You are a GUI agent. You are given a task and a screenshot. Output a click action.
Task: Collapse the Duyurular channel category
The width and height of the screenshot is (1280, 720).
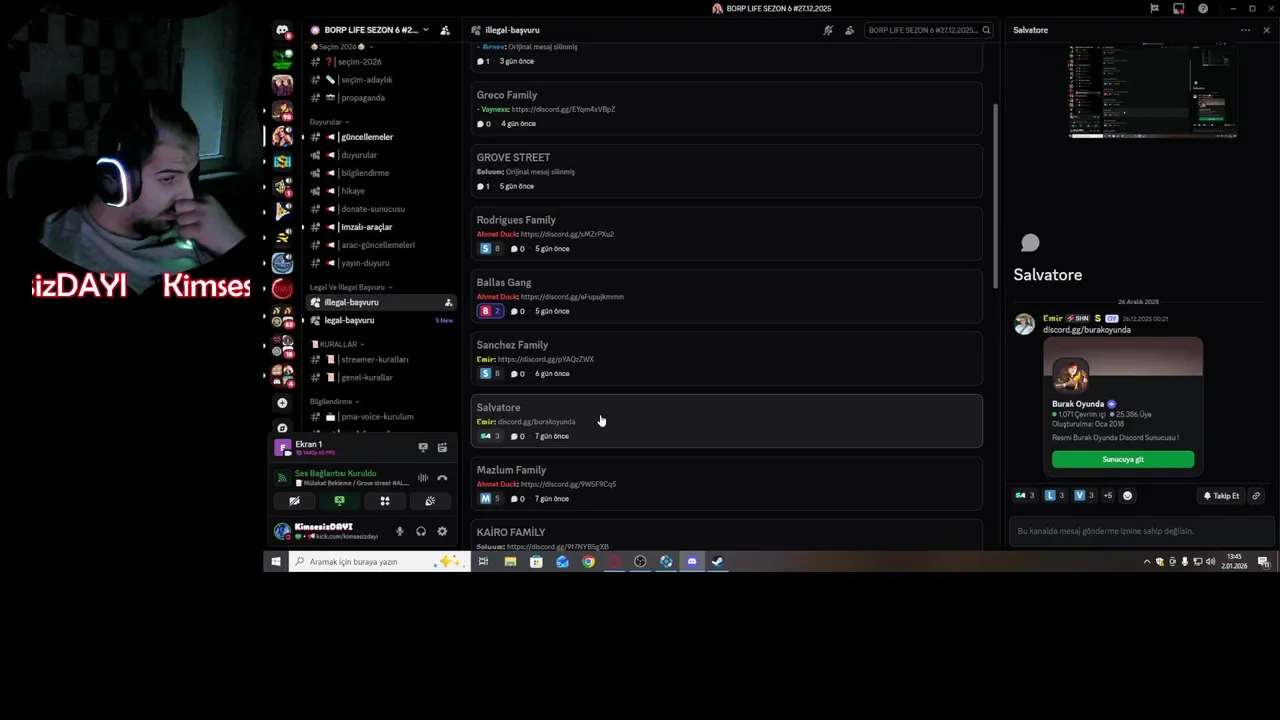(x=328, y=122)
